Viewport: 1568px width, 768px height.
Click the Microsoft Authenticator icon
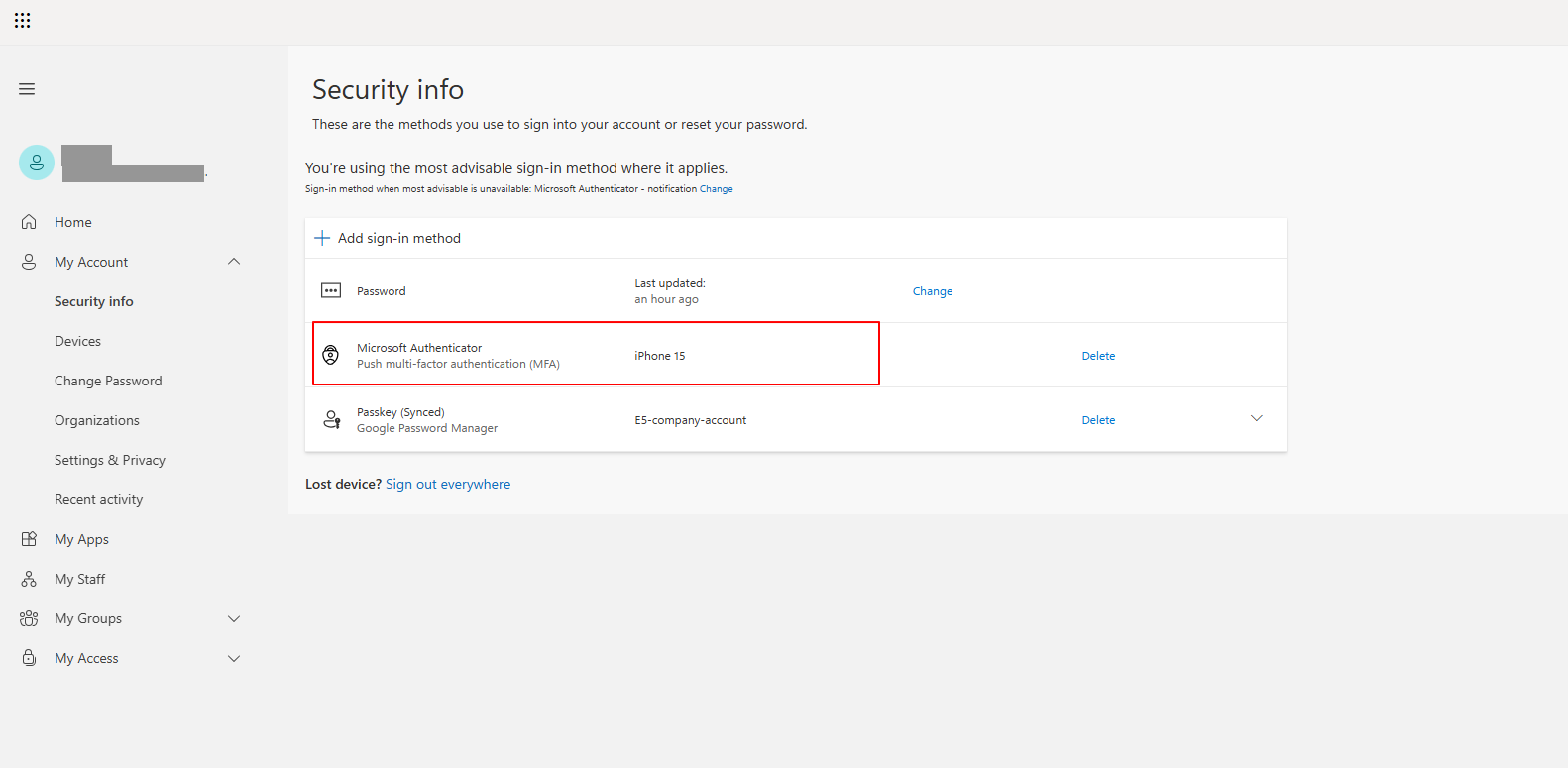tap(331, 355)
